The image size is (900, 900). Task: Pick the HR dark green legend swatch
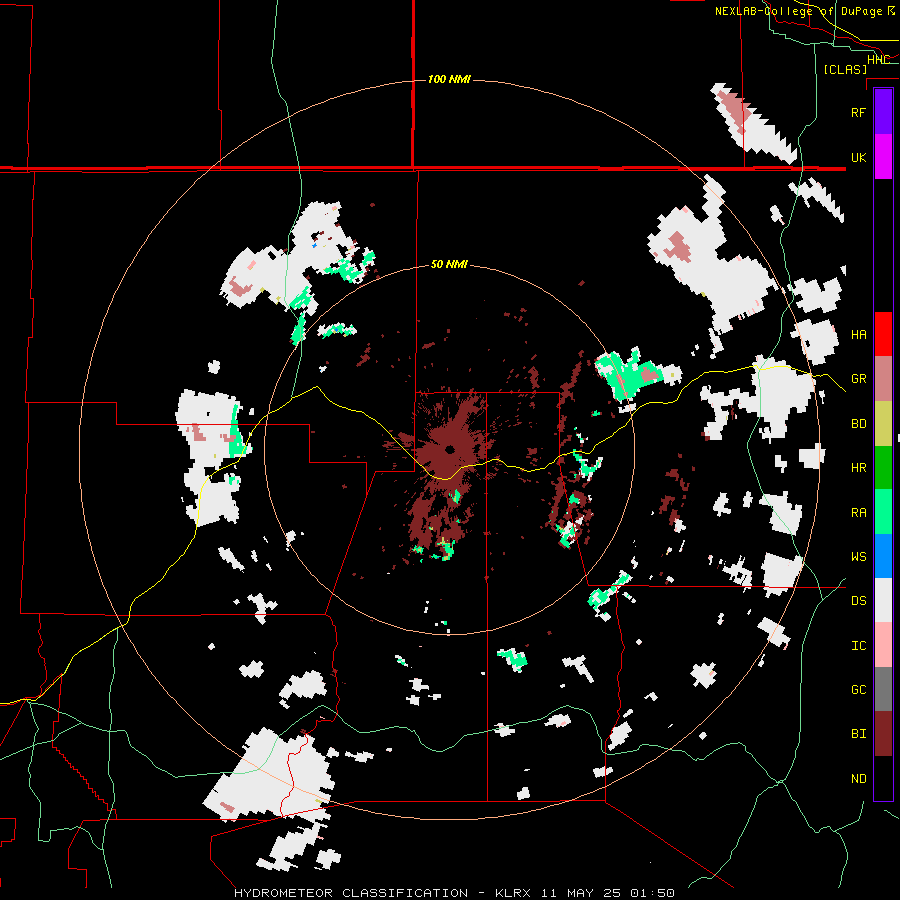point(883,468)
